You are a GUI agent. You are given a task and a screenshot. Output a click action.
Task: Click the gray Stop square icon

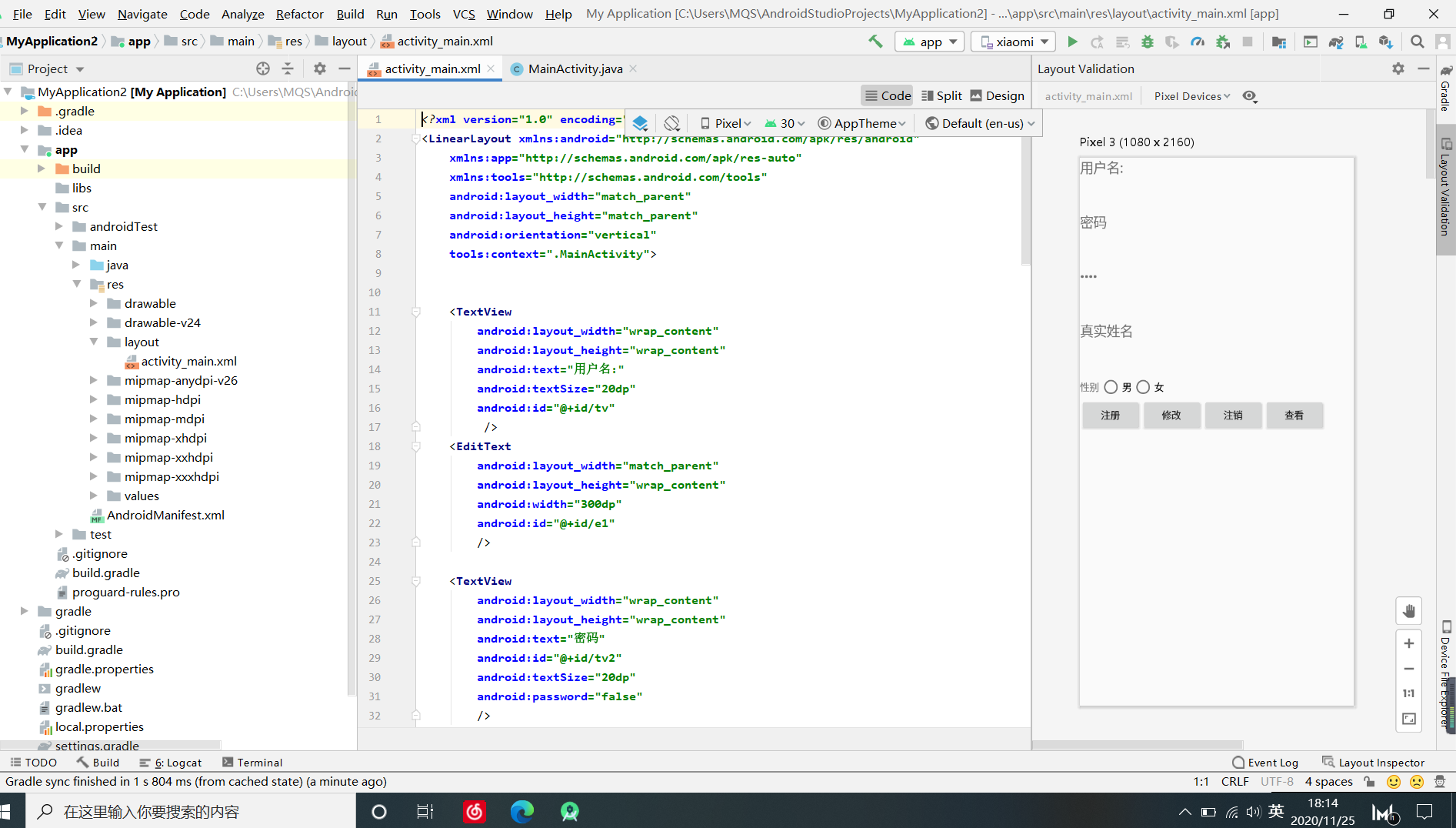click(1248, 42)
